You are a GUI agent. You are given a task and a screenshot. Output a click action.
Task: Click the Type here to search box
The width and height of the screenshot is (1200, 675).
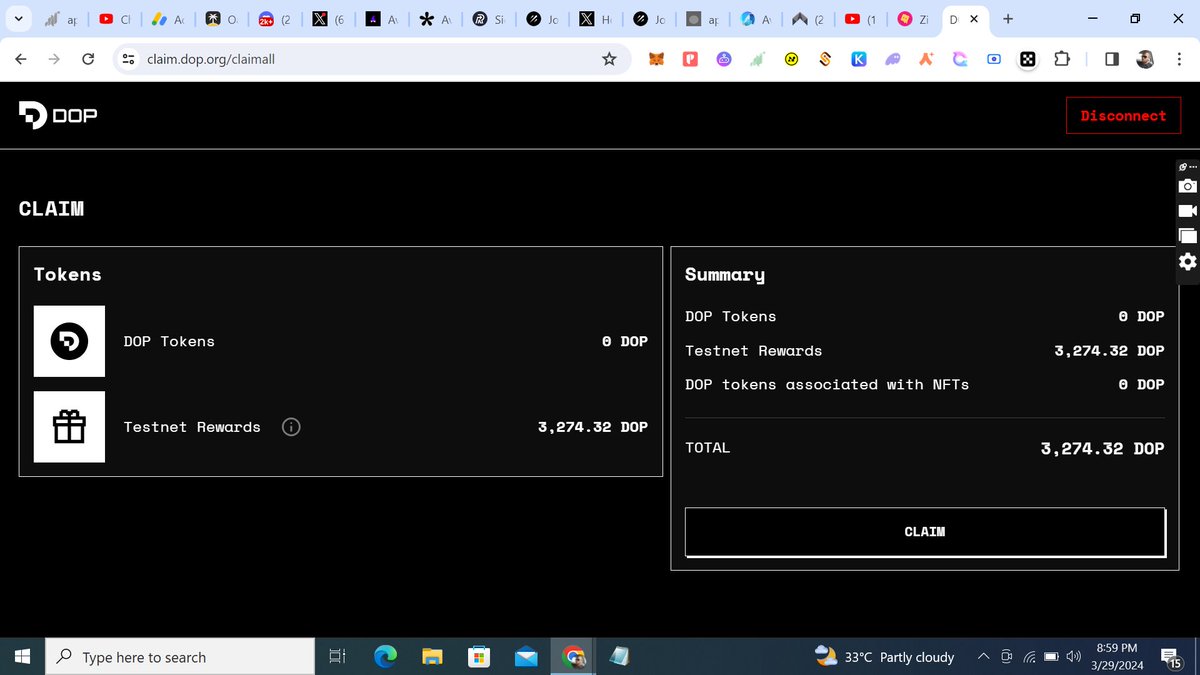(x=180, y=657)
